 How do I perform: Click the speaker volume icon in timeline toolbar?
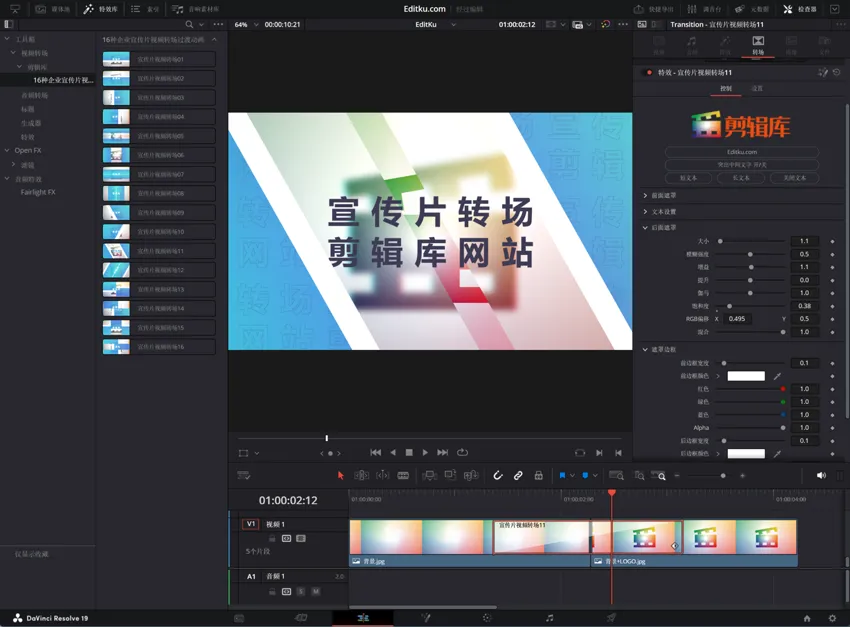[821, 476]
